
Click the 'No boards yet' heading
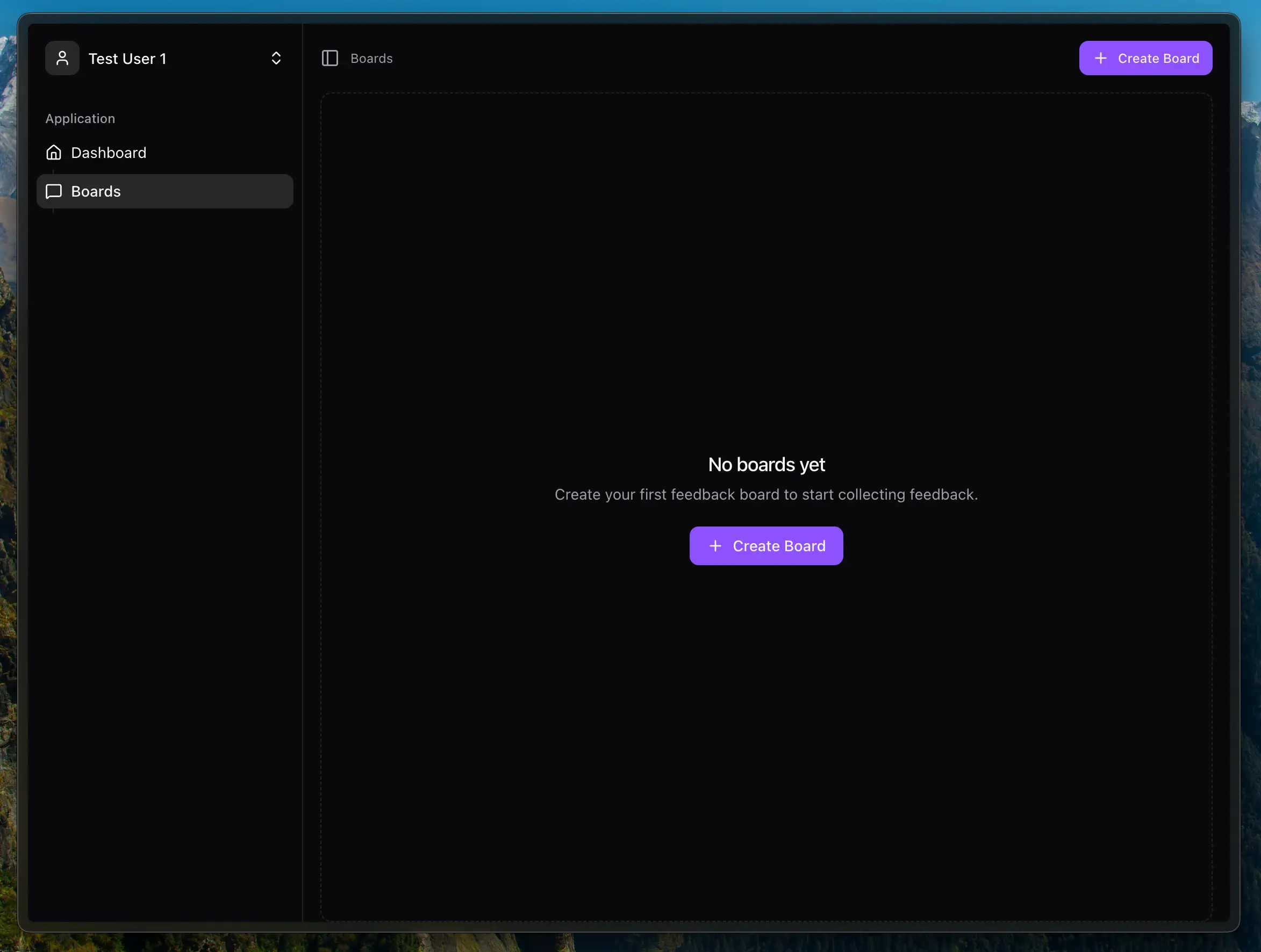[765, 464]
